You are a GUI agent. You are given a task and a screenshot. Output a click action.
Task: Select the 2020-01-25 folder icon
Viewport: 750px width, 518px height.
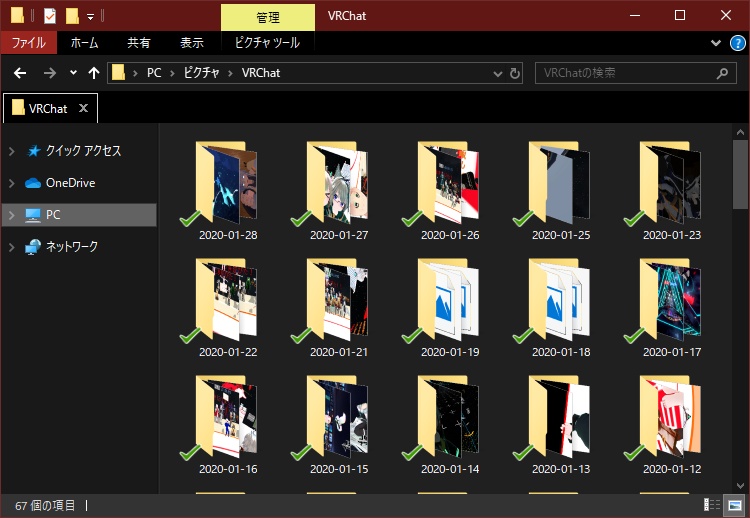click(x=559, y=183)
